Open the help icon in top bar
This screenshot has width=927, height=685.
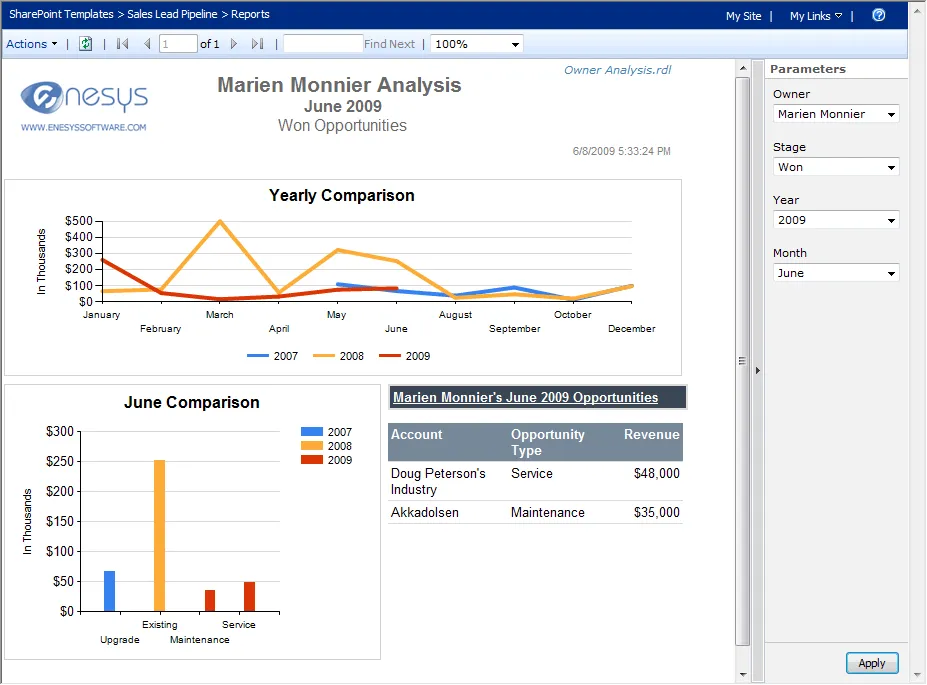pos(878,15)
